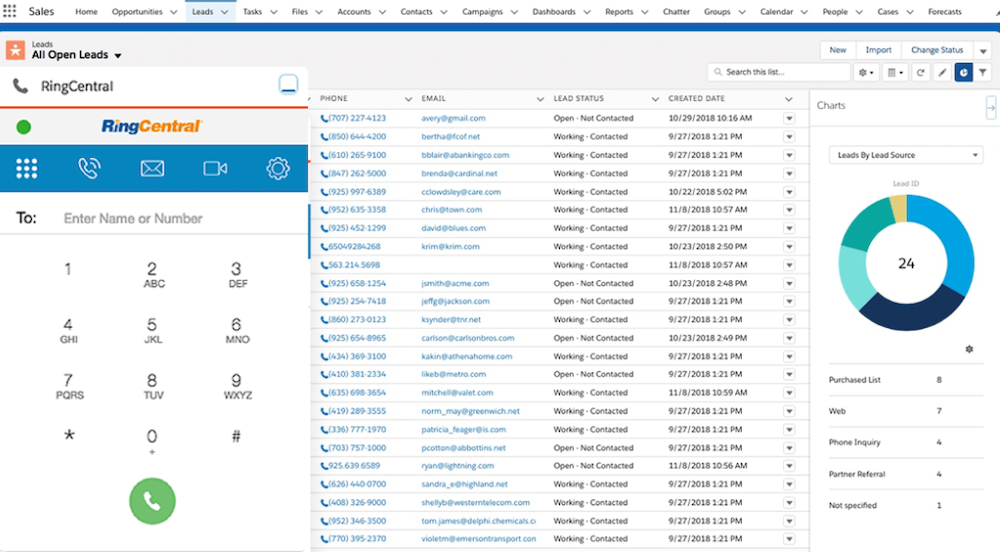Click the refresh list icon
The width and height of the screenshot is (1000, 552).
(x=920, y=72)
